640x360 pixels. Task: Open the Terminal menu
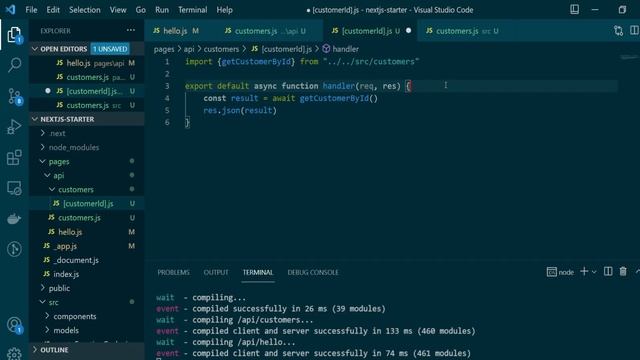[x=192, y=10]
